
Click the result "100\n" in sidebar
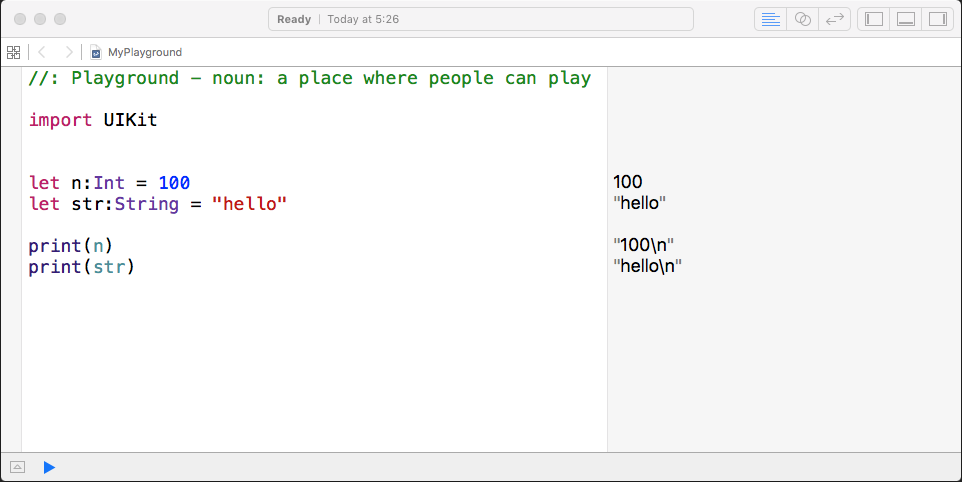point(644,245)
